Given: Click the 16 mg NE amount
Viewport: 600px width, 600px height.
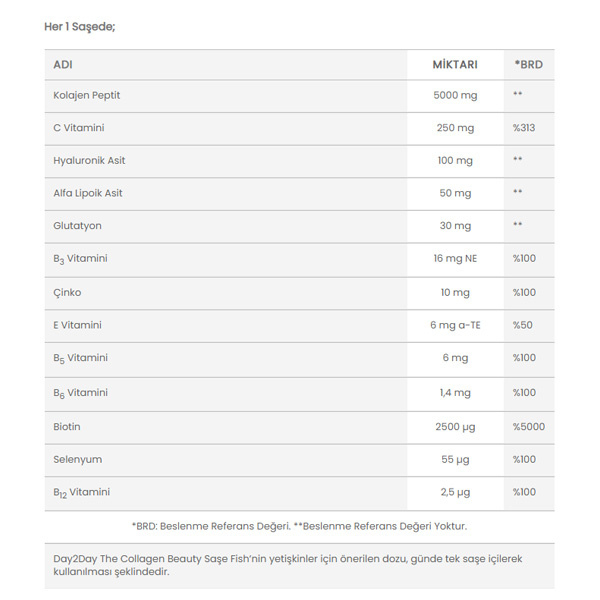Looking at the screenshot, I should pyautogui.click(x=455, y=259).
